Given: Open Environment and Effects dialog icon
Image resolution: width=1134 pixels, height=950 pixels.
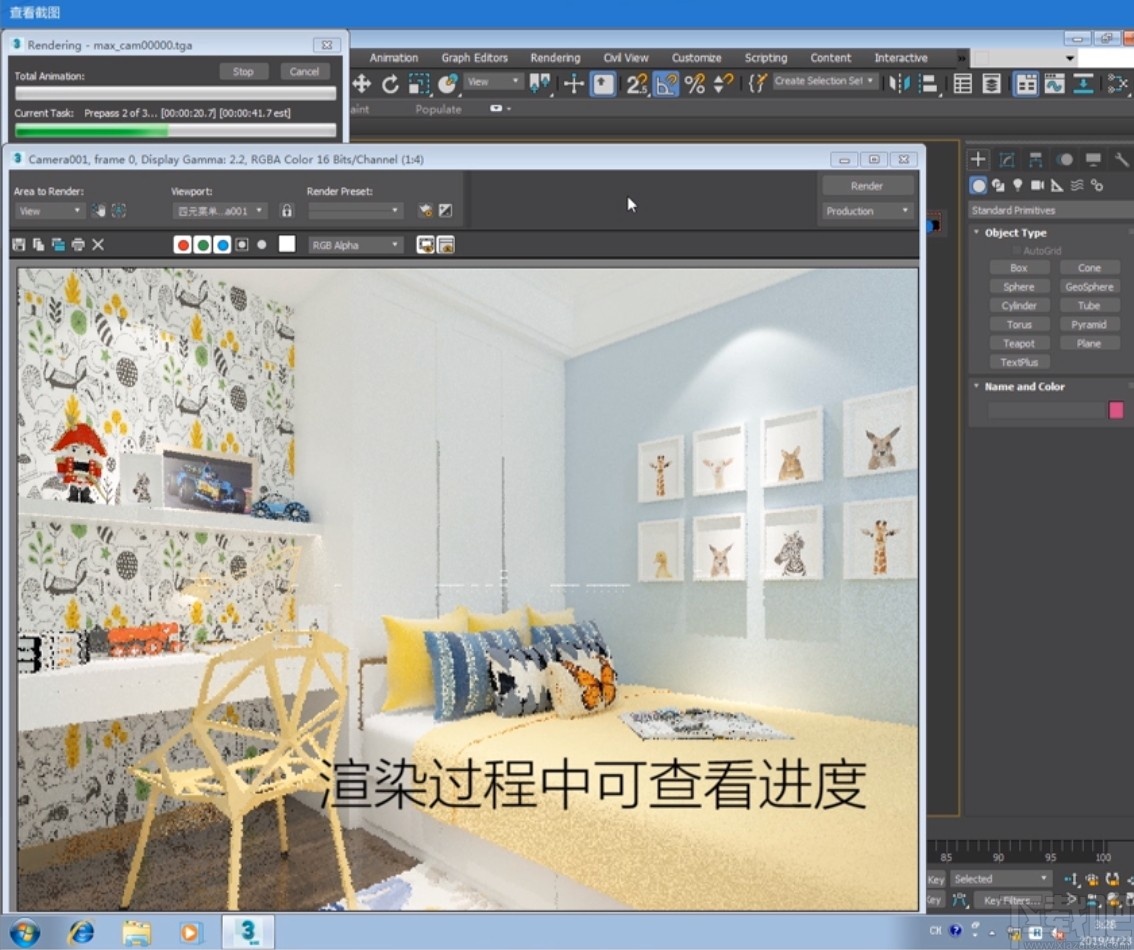Looking at the screenshot, I should [446, 210].
